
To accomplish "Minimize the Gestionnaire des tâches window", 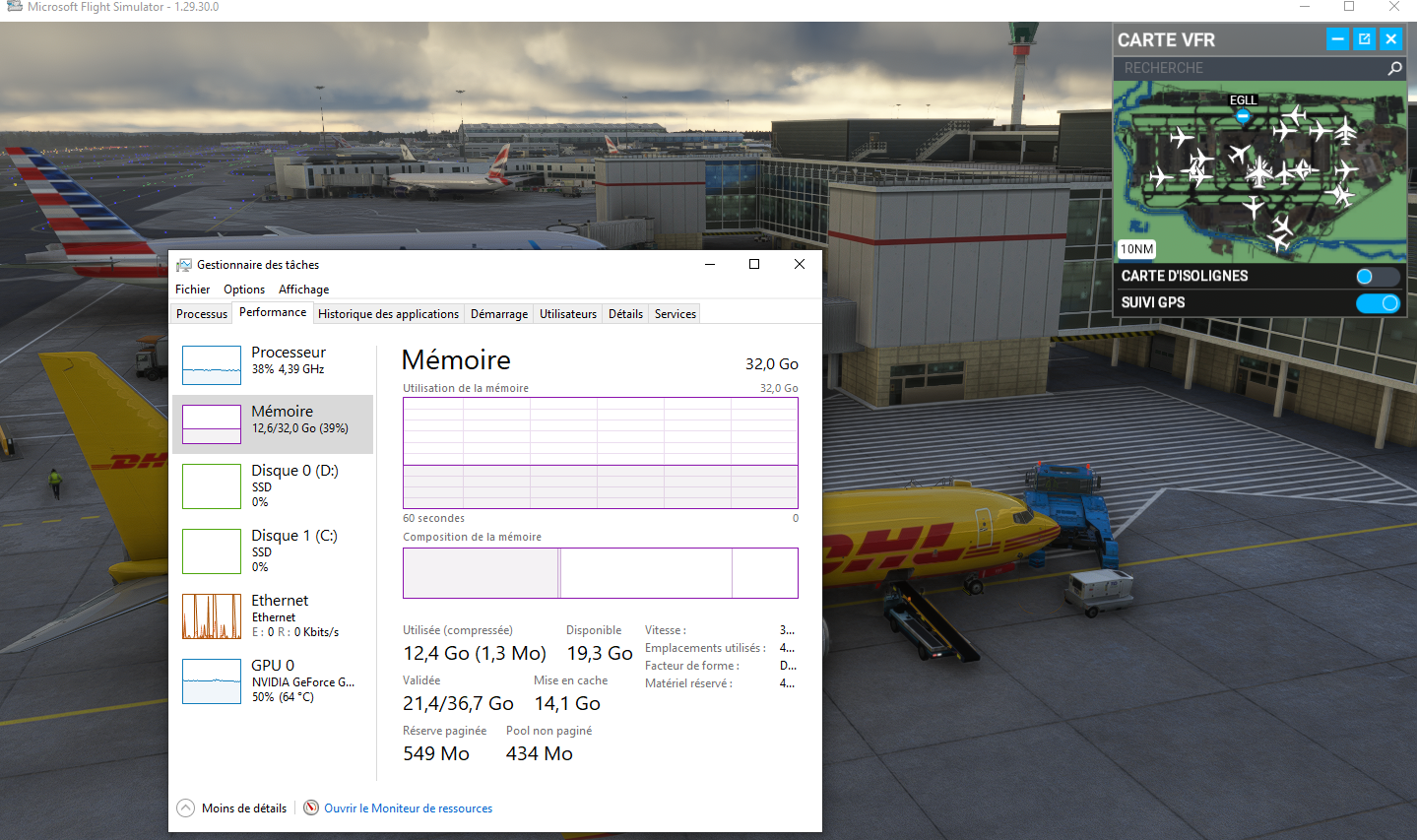I will [x=710, y=264].
